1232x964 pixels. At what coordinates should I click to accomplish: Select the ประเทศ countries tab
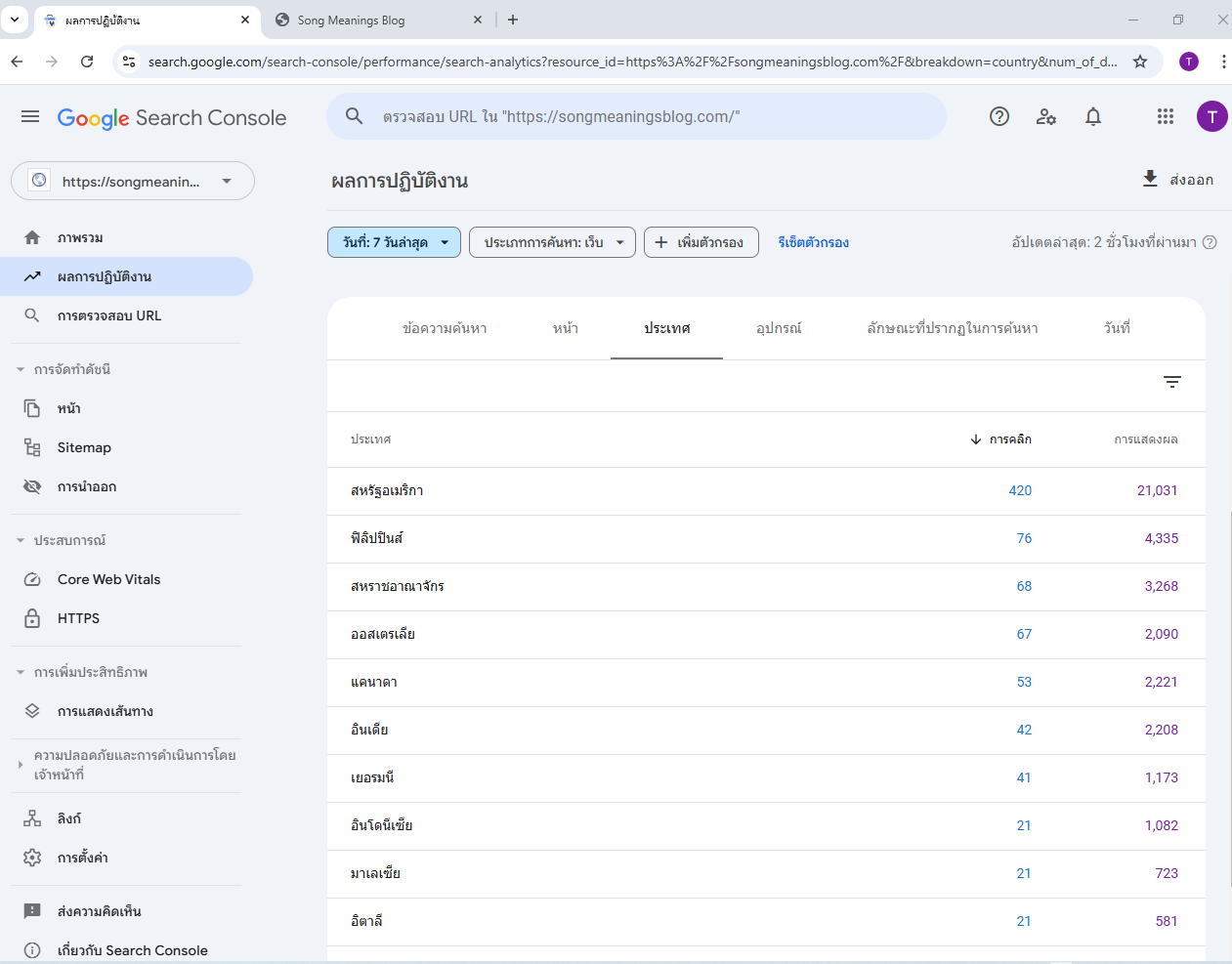667,328
